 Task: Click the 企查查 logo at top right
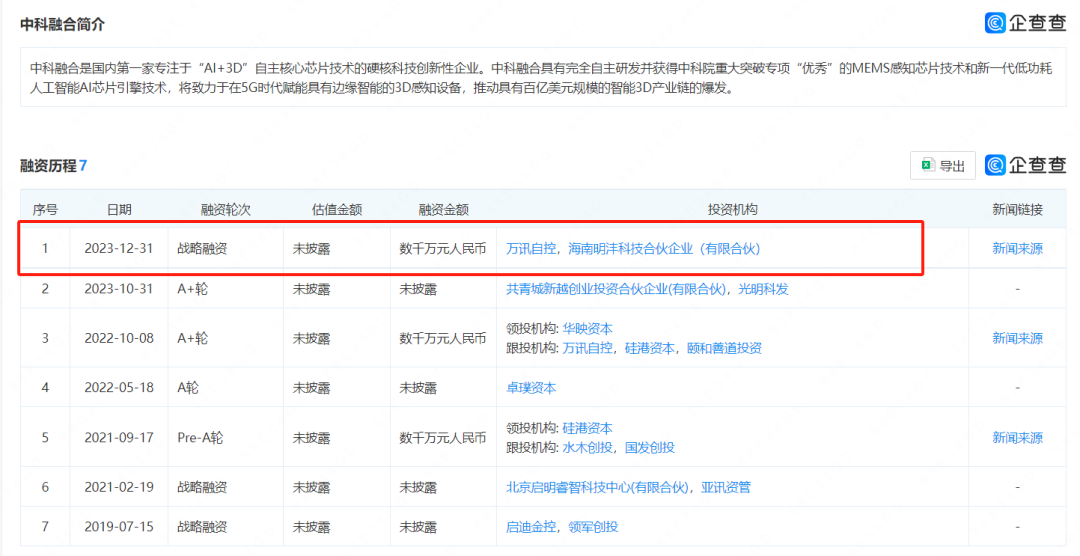pyautogui.click(x=1025, y=23)
